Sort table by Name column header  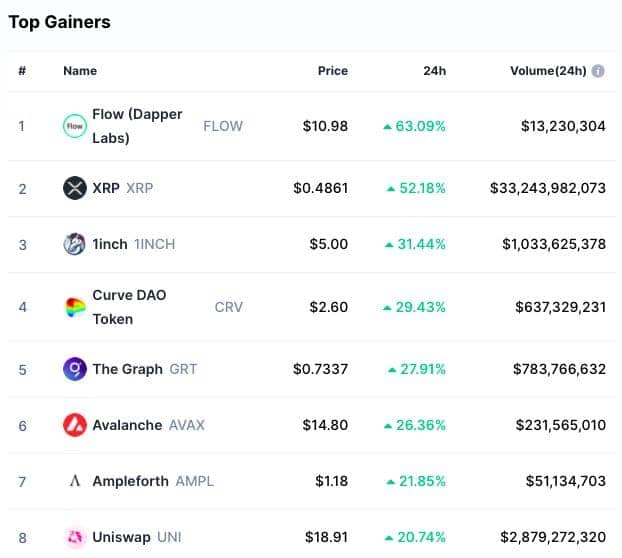(x=80, y=71)
